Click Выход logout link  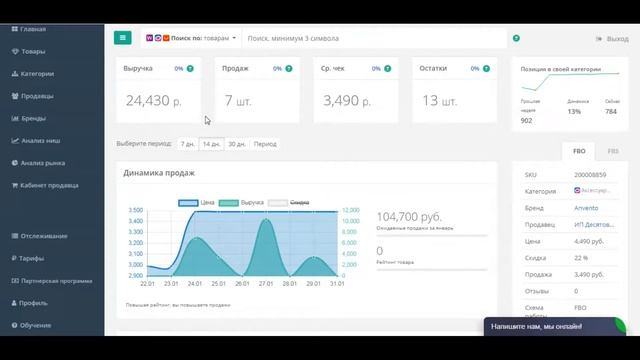(612, 39)
